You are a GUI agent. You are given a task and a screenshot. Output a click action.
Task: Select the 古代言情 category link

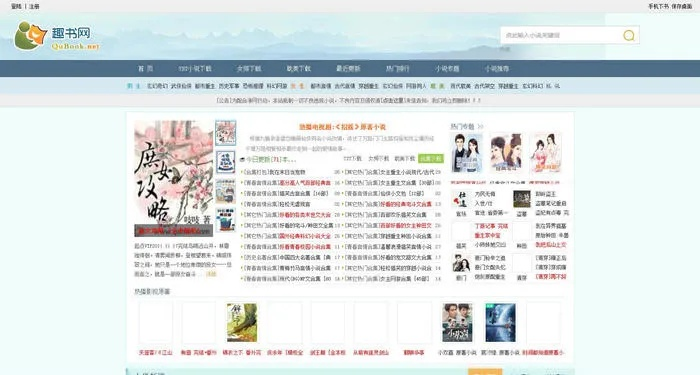tap(345, 86)
